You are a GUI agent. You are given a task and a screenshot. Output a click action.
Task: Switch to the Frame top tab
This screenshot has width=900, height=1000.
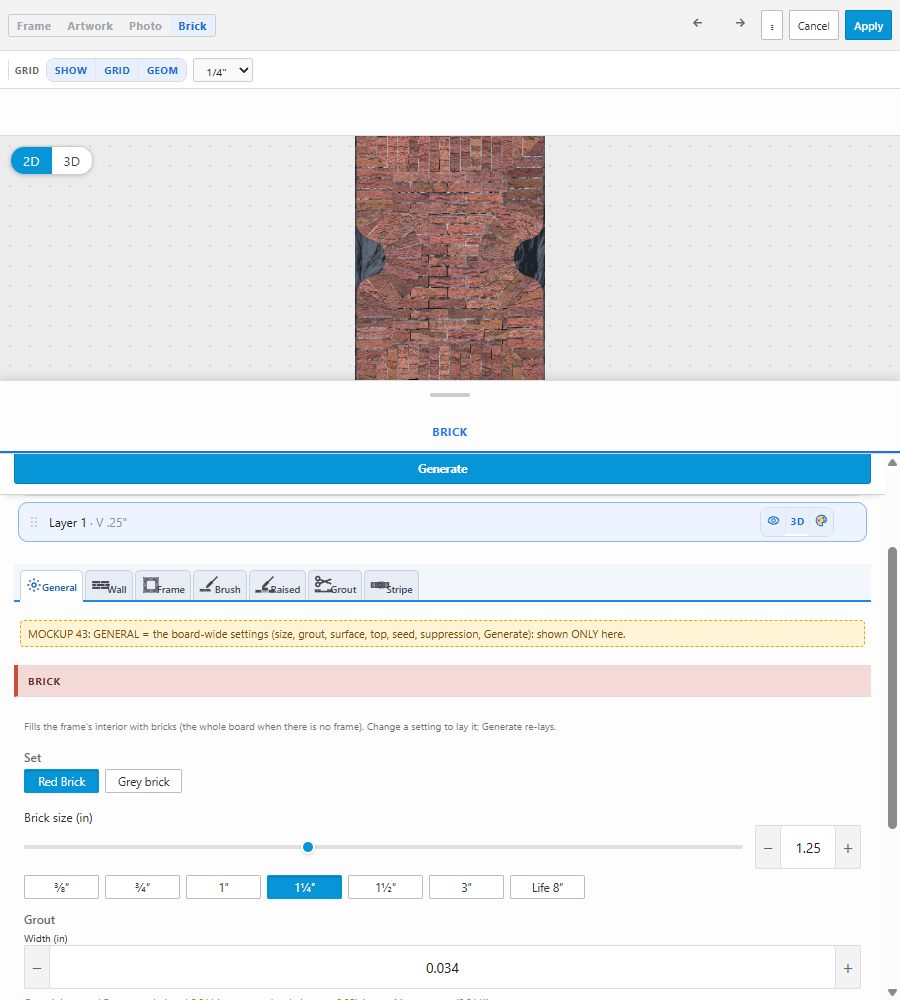tap(34, 26)
